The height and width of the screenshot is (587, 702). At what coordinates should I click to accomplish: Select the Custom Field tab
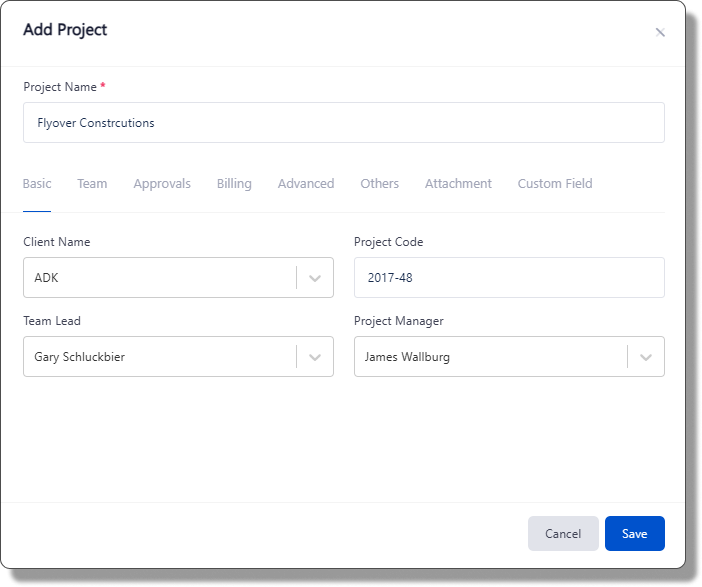(555, 184)
